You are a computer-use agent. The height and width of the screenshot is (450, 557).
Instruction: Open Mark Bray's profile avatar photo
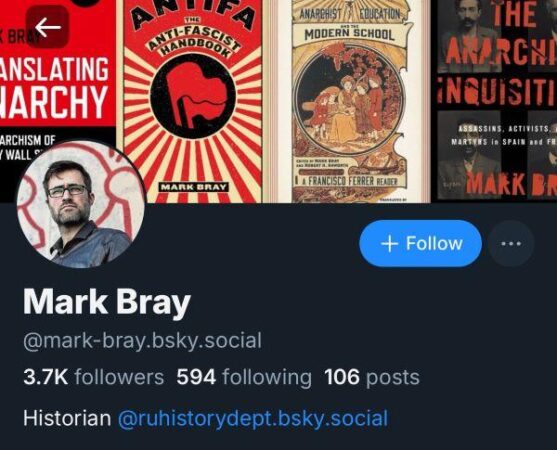[81, 204]
